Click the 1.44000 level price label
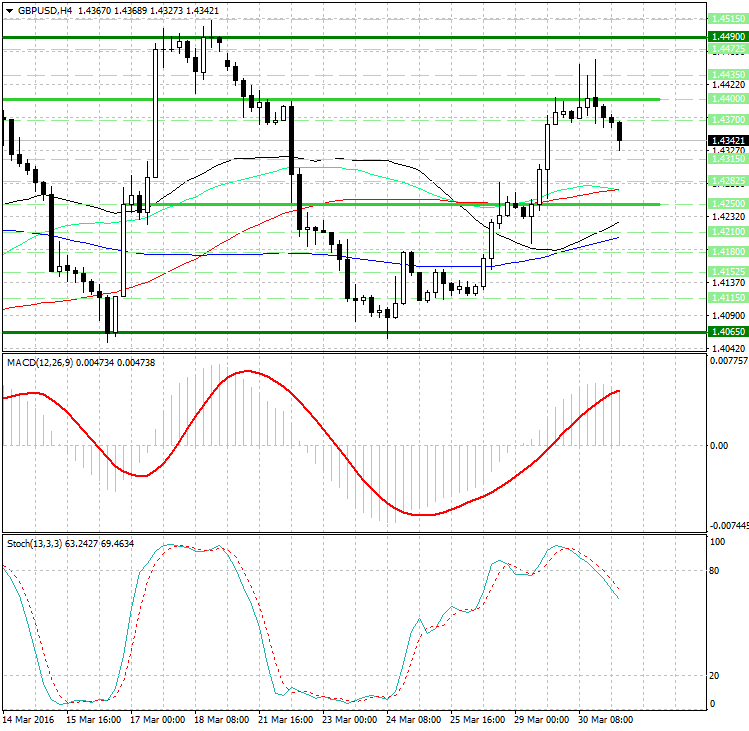The width and height of the screenshot is (749, 731). tap(725, 99)
